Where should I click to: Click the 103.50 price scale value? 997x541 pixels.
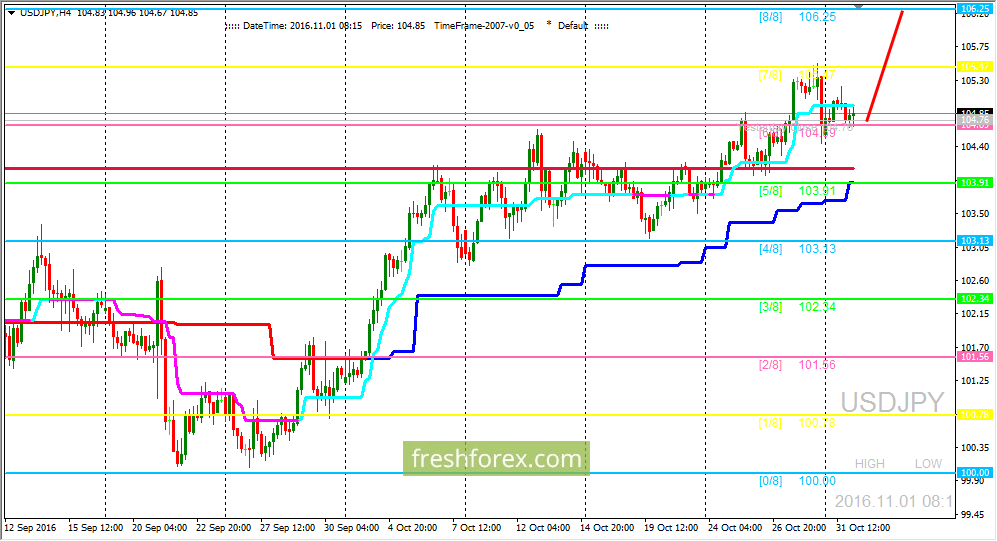tap(975, 214)
